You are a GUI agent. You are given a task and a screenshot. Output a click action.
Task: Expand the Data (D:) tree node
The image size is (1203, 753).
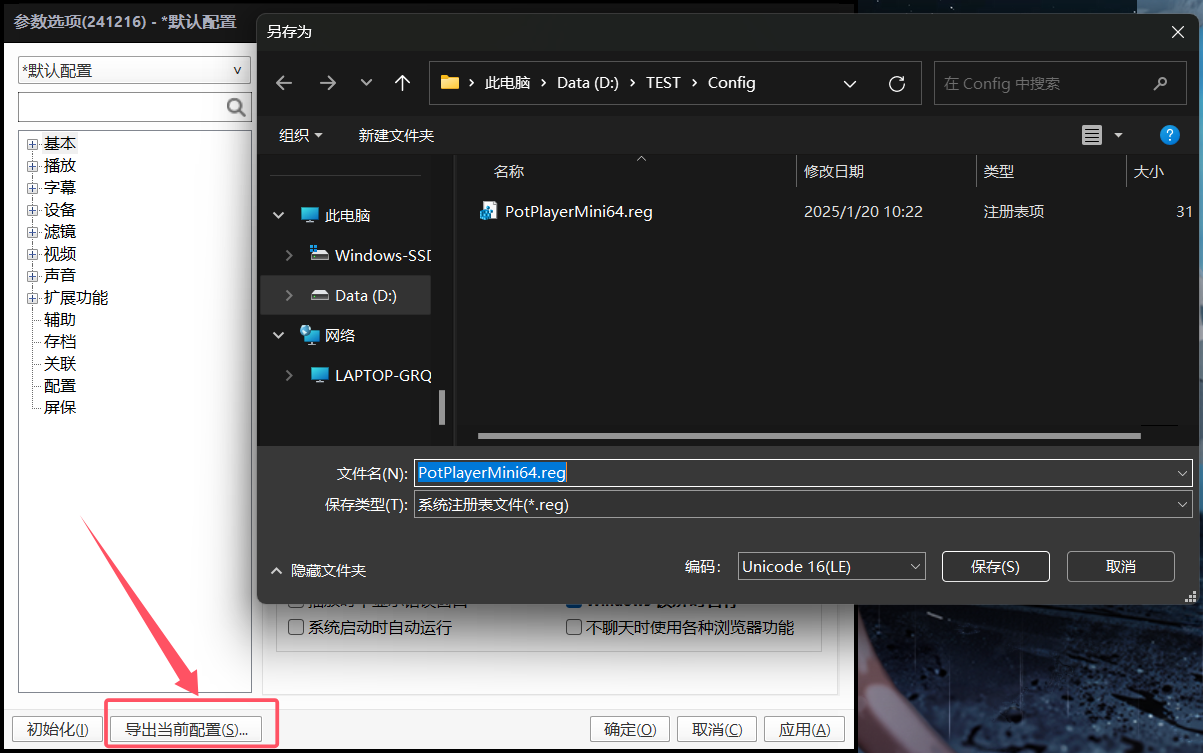tap(289, 295)
